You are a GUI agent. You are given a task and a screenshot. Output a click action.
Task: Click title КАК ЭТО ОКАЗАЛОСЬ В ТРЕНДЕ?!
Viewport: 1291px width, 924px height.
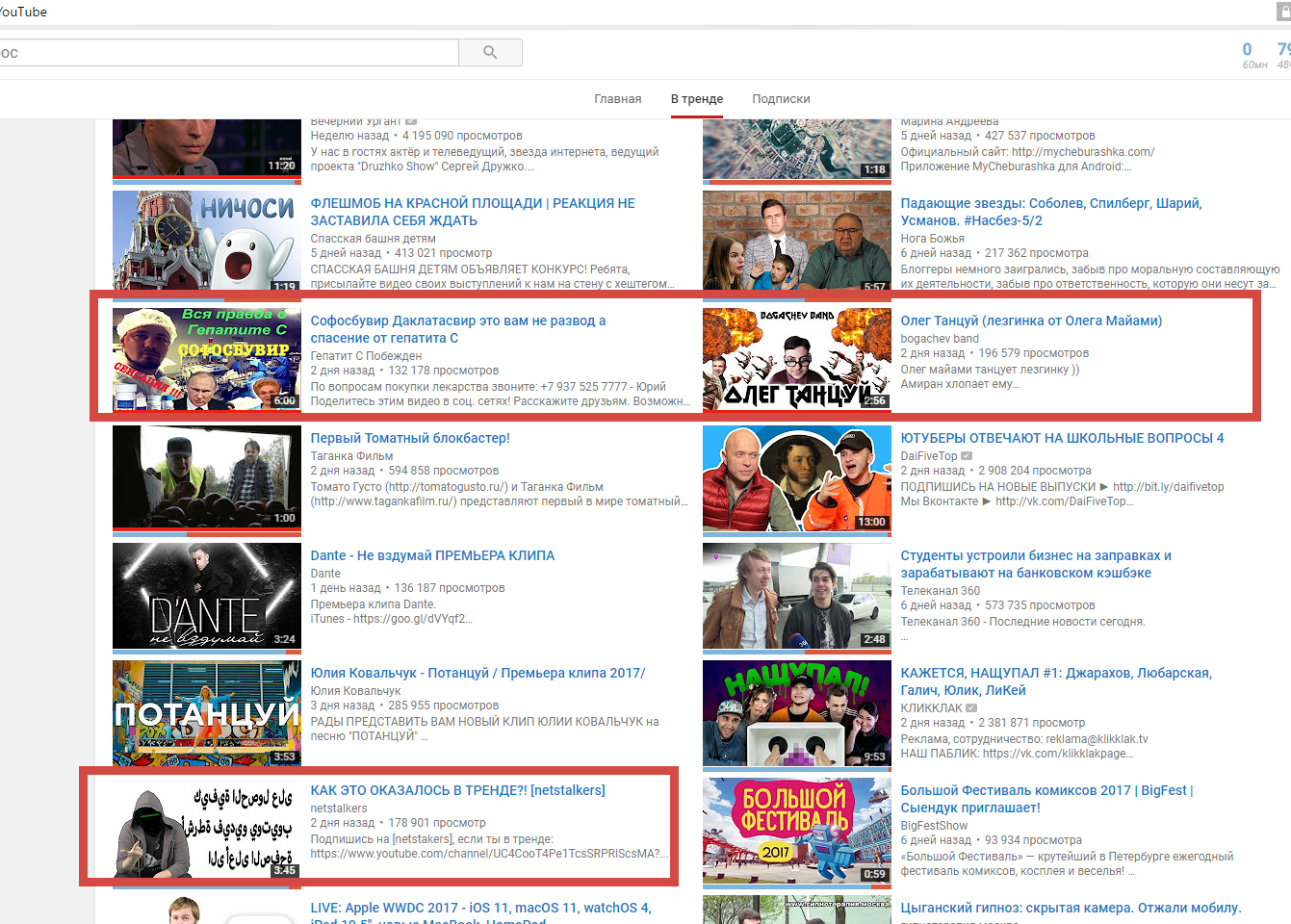(457, 790)
